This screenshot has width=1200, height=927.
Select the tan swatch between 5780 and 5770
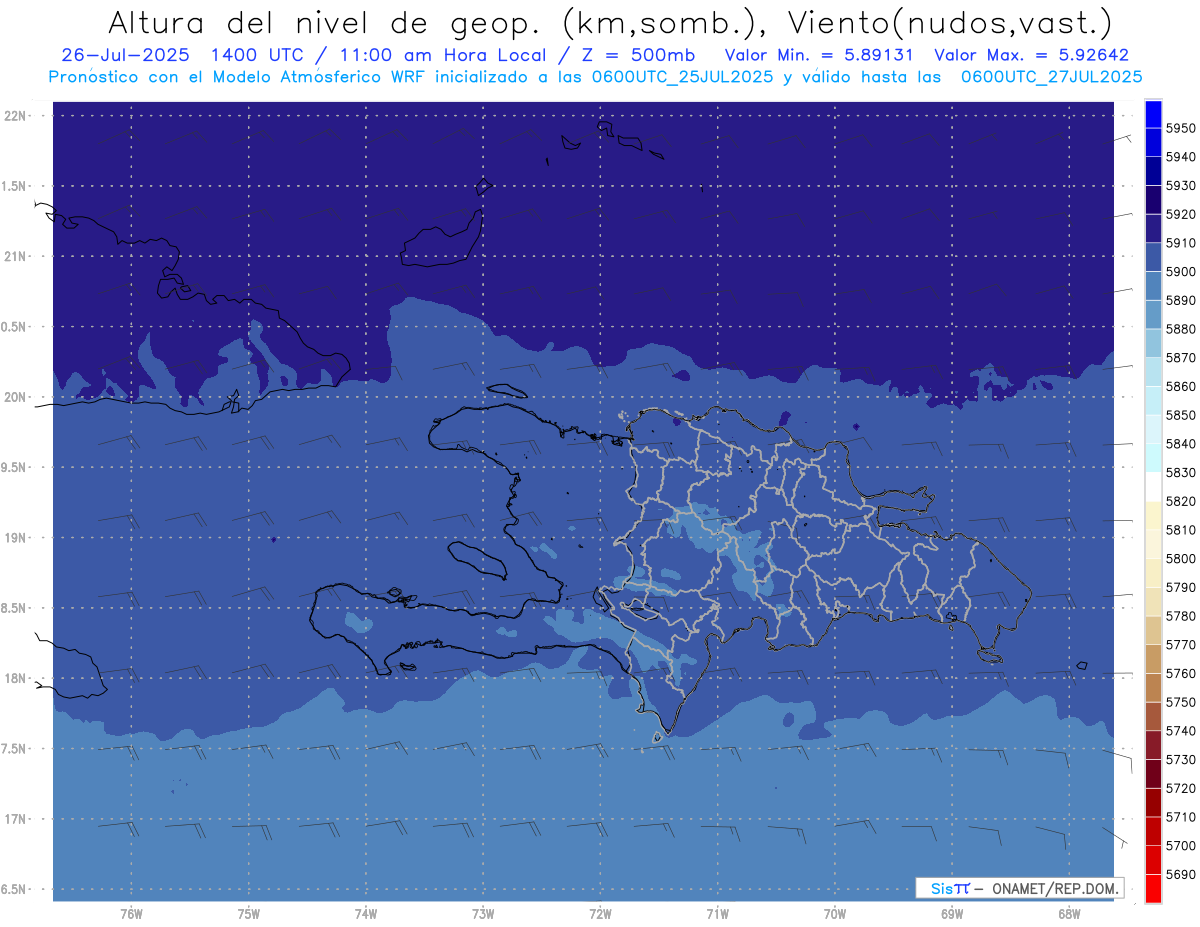click(1153, 630)
